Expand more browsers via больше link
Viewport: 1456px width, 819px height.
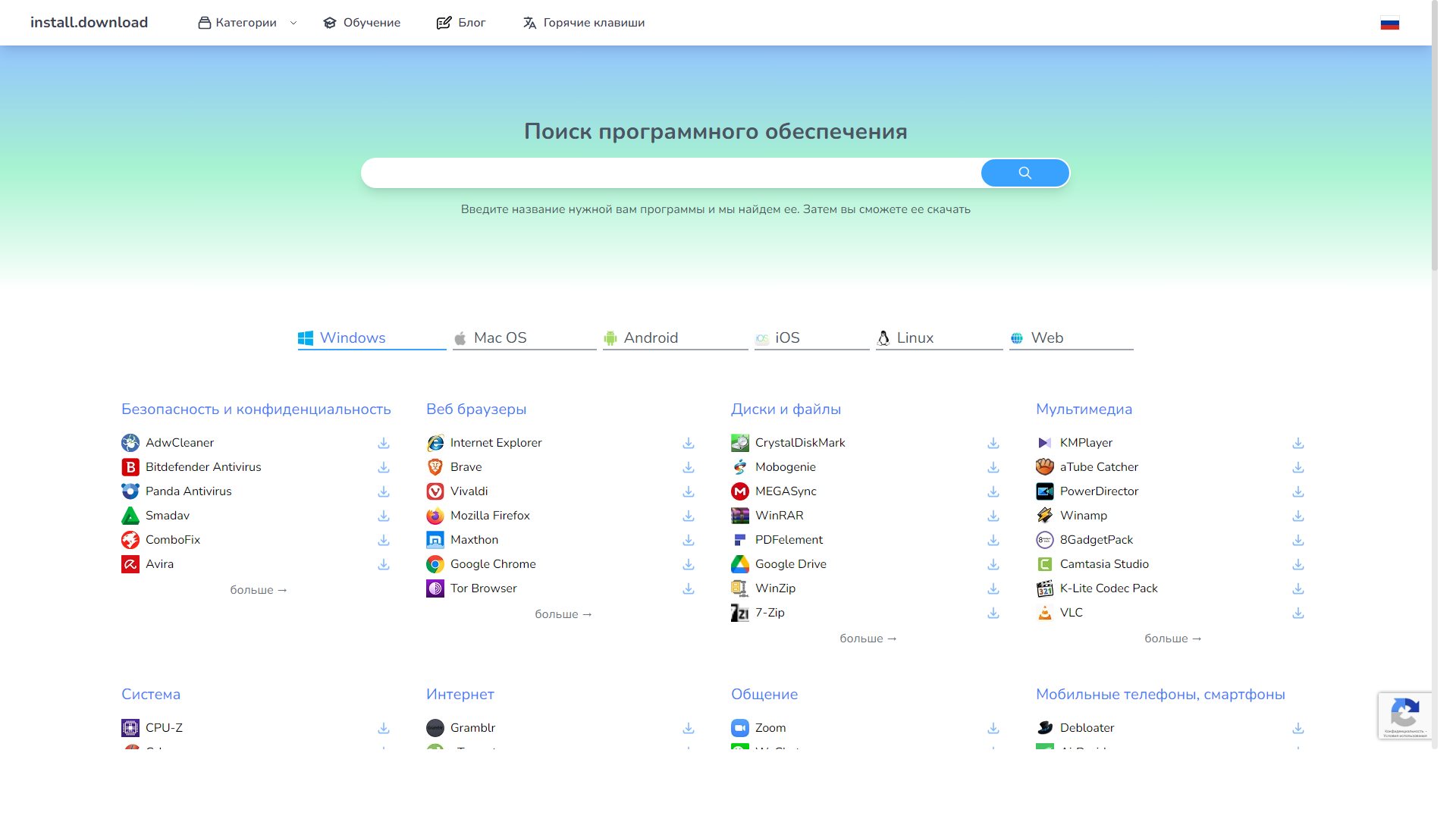point(563,614)
